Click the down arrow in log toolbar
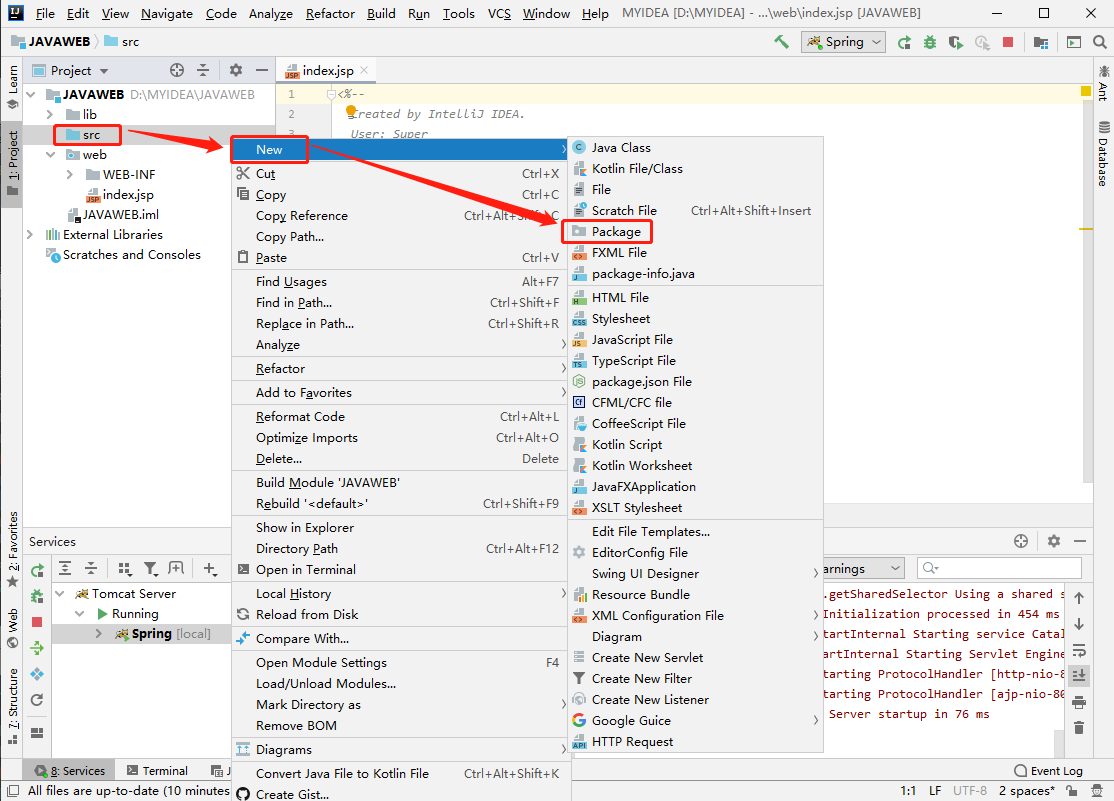 [1079, 625]
